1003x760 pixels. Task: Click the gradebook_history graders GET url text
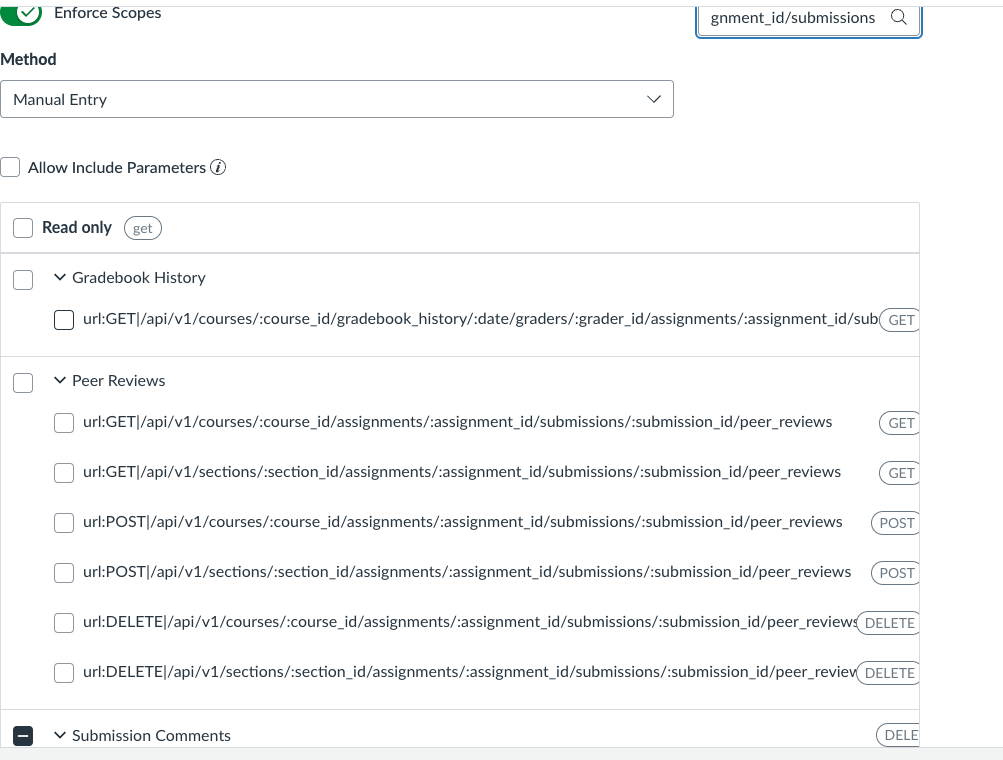click(480, 319)
